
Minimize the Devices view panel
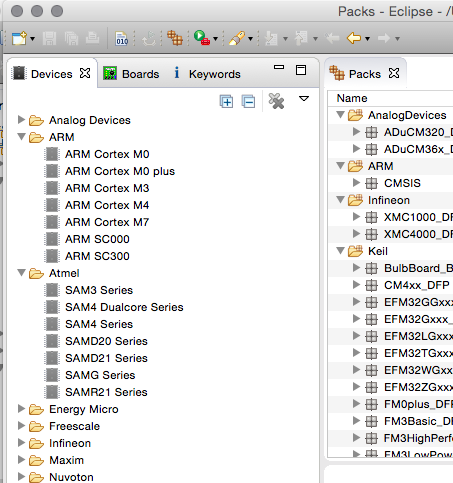[279, 67]
